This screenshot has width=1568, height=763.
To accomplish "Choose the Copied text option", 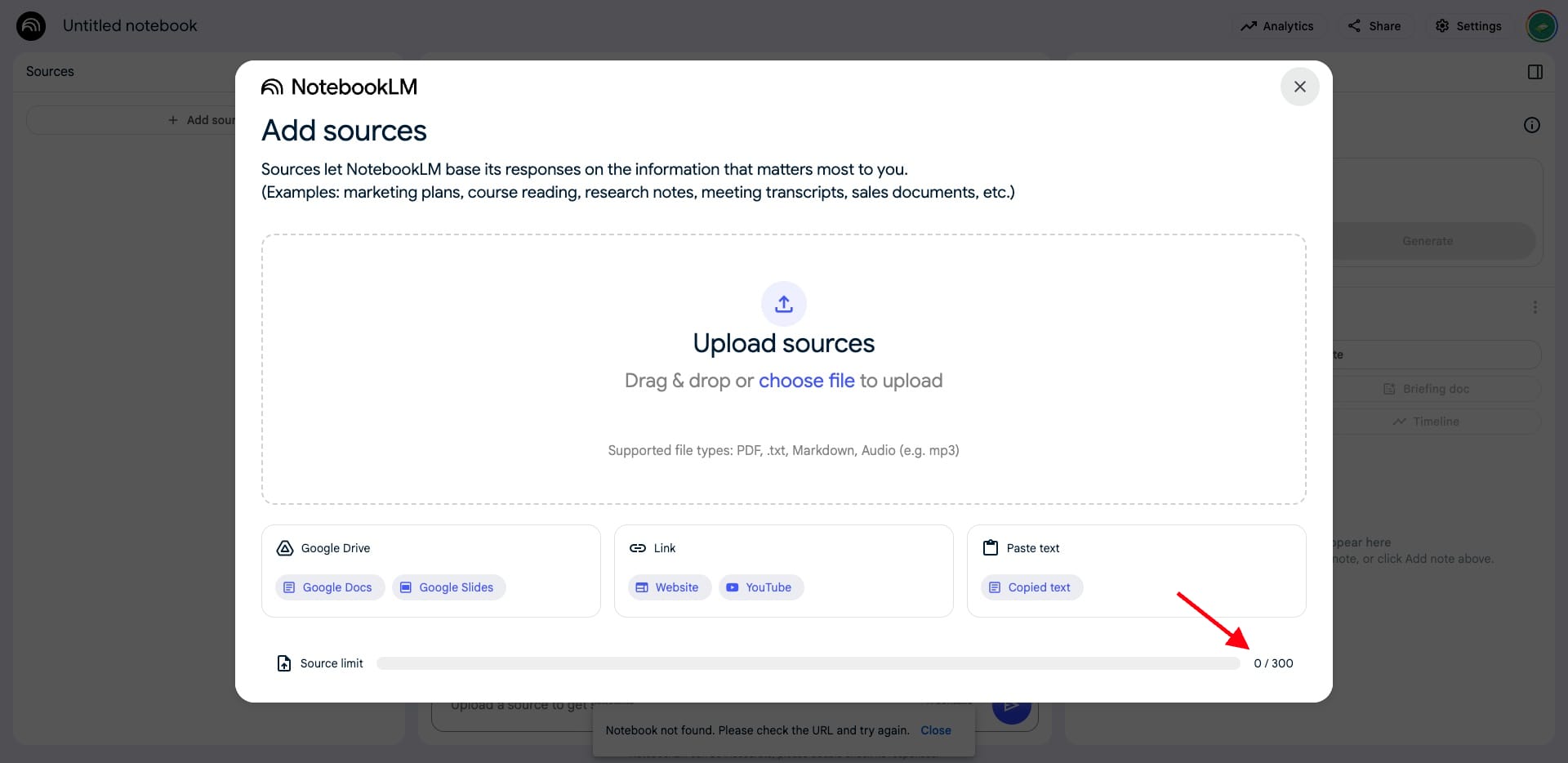I will [1031, 587].
